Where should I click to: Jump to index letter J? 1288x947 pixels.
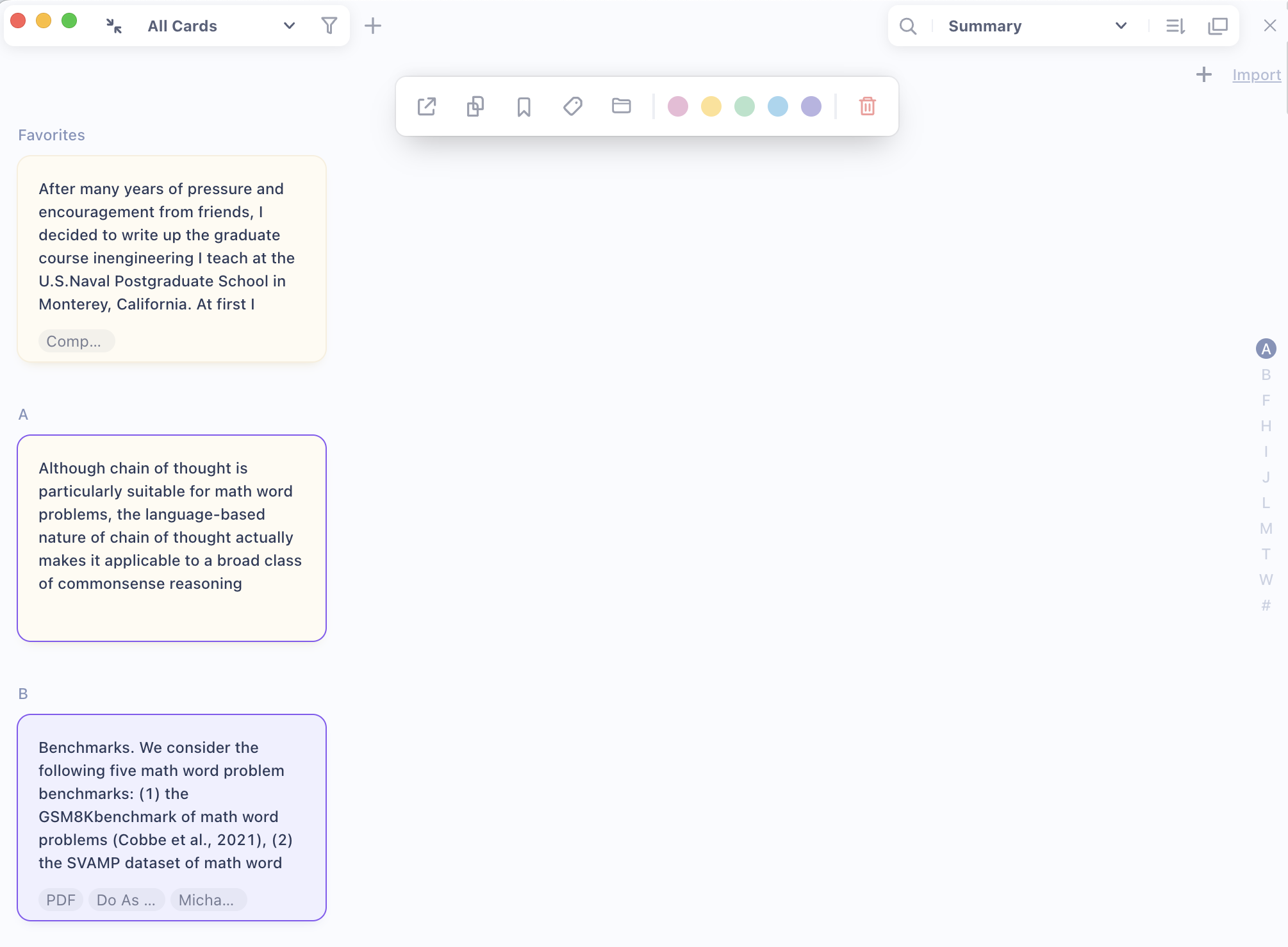(x=1266, y=477)
